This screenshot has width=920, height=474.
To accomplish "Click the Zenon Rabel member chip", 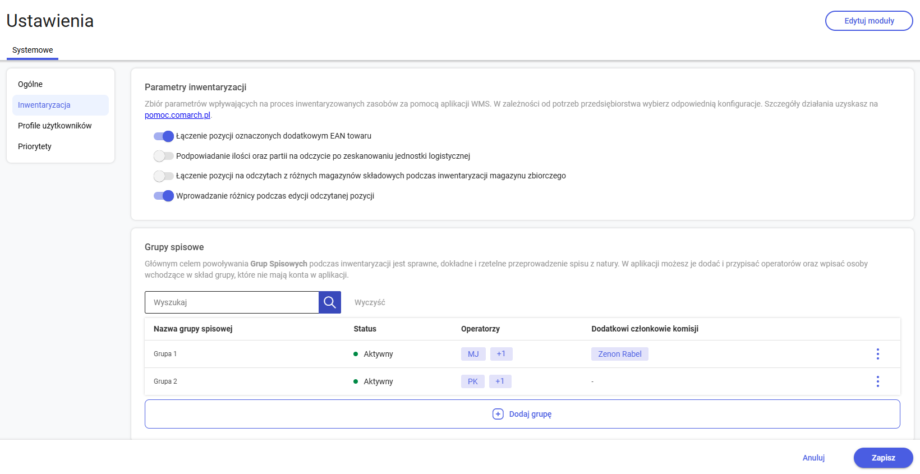I will pos(619,354).
